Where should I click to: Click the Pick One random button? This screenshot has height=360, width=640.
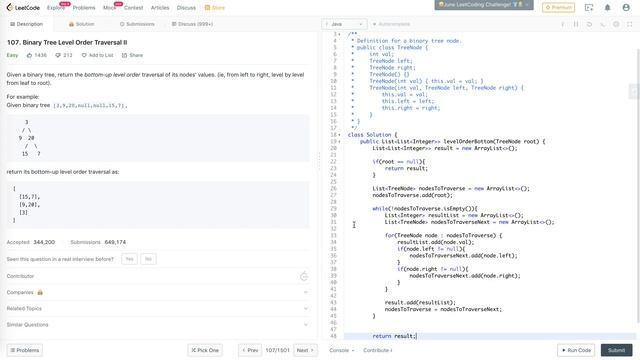point(205,350)
